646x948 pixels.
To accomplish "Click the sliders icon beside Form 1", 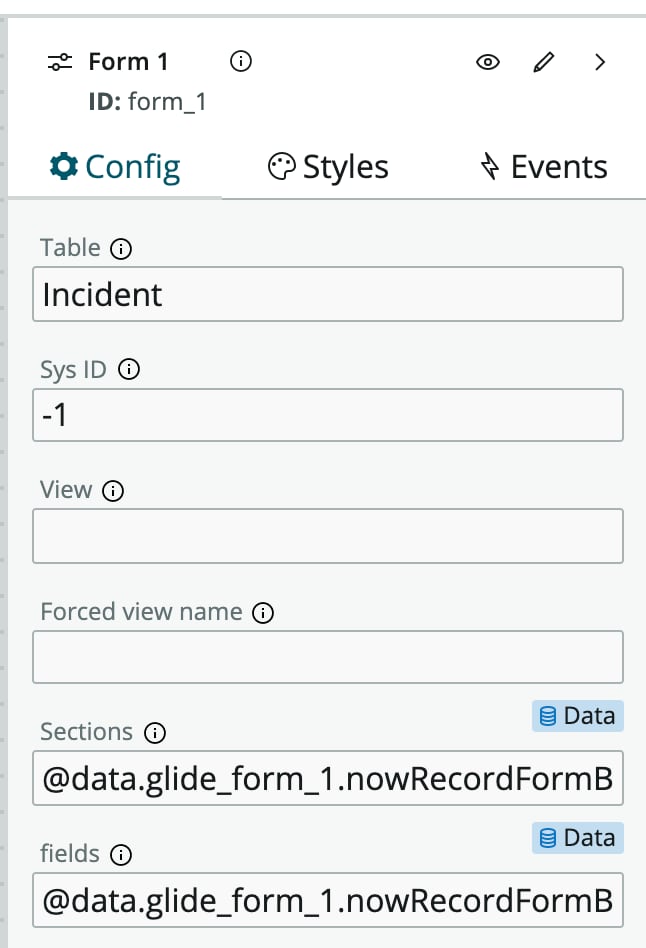I will tap(60, 62).
